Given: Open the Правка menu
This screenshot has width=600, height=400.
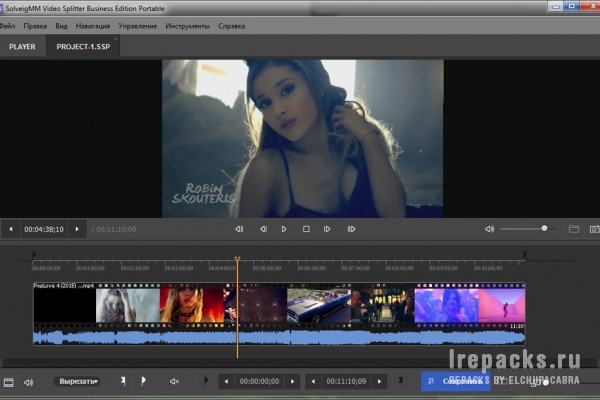Looking at the screenshot, I should point(35,26).
